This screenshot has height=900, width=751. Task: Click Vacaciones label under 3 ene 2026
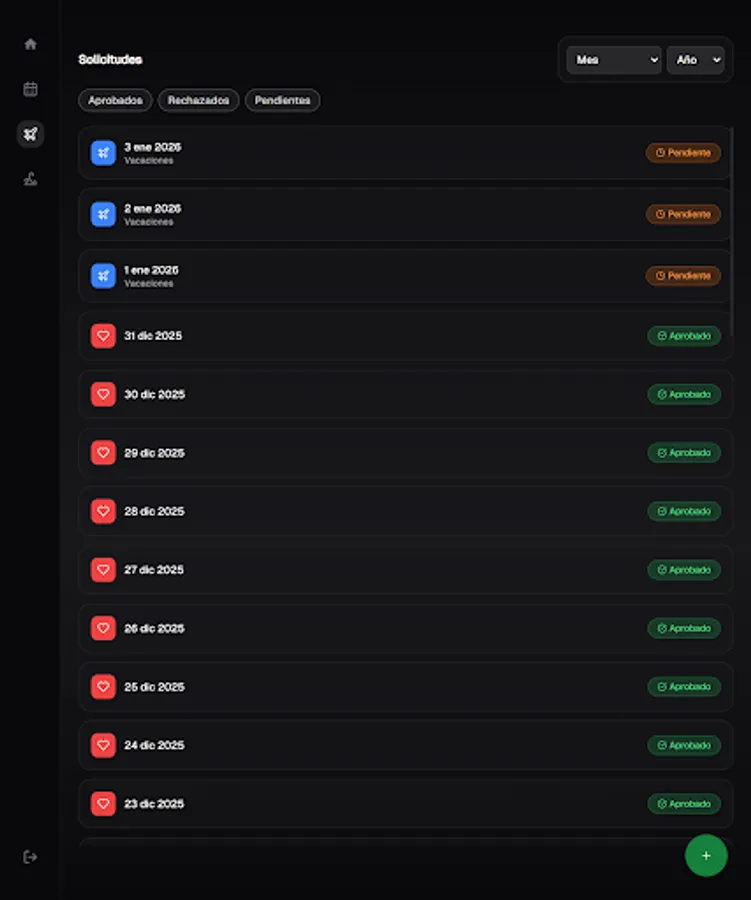pos(149,161)
